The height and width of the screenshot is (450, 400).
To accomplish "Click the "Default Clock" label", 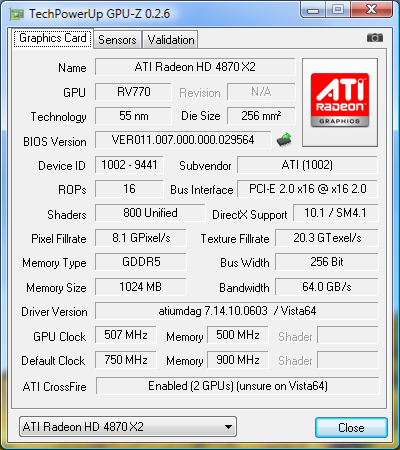I will coord(53,361).
